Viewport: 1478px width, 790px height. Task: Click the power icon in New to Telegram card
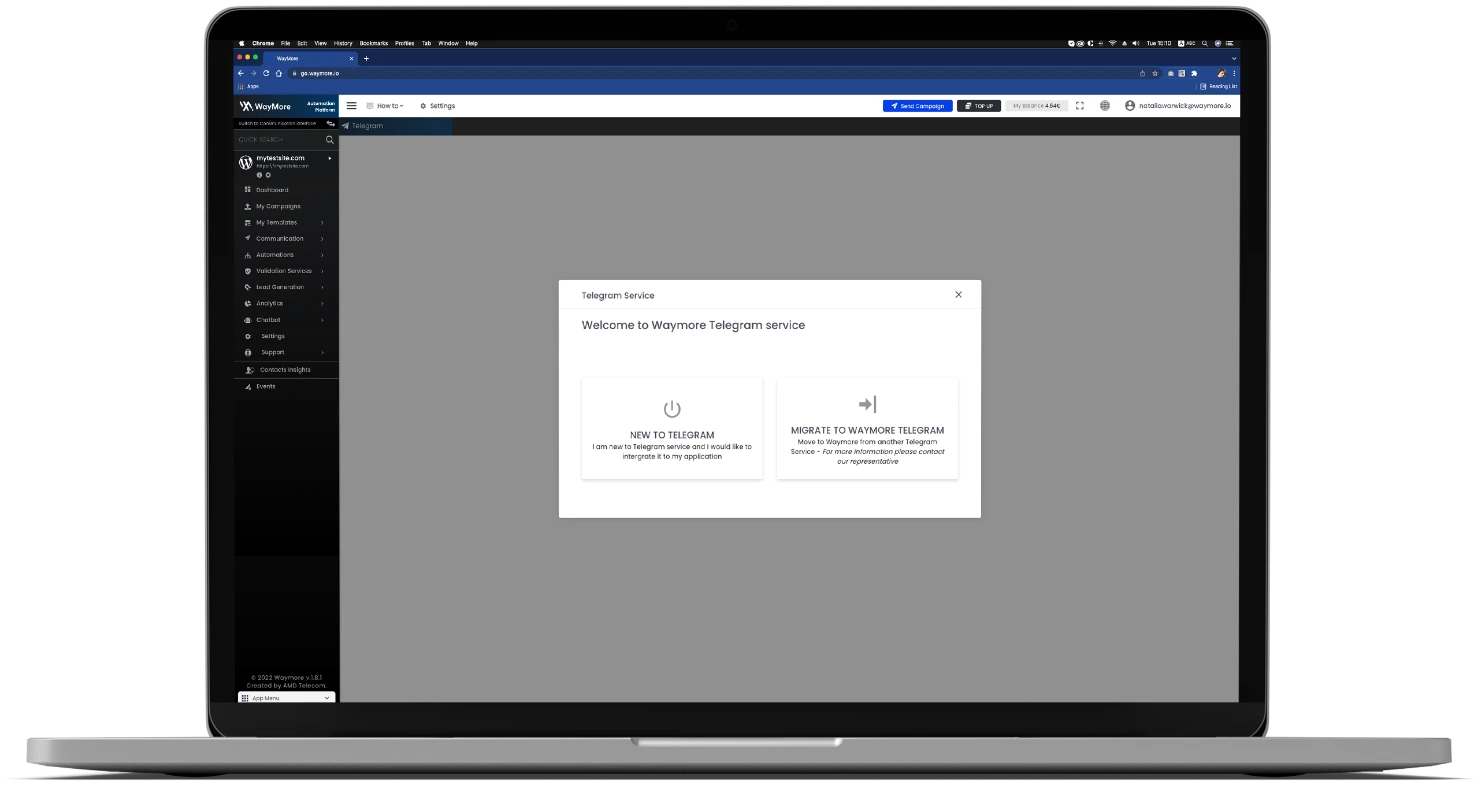pyautogui.click(x=672, y=408)
